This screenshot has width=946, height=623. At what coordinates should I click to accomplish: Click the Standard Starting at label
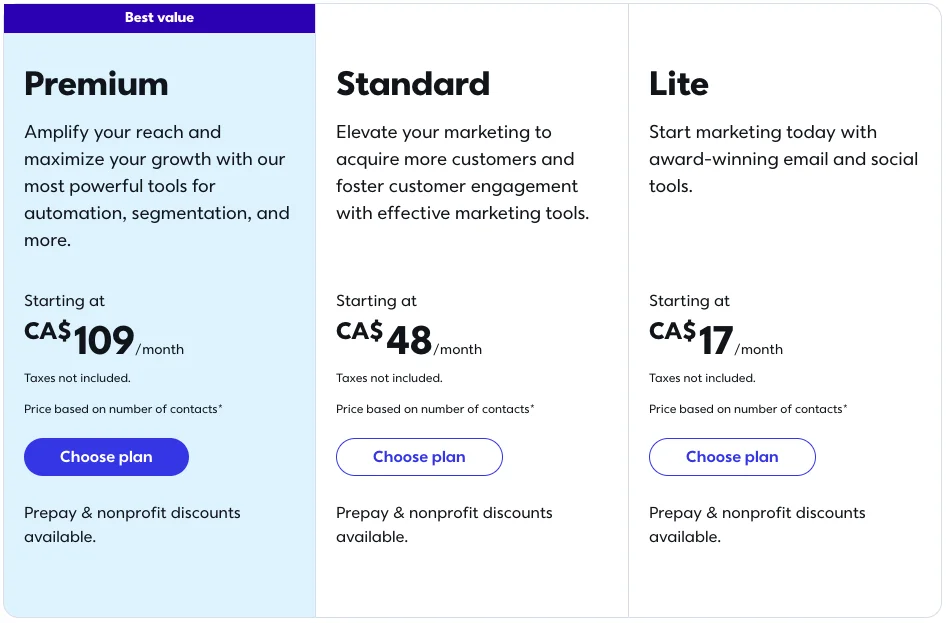[376, 300]
